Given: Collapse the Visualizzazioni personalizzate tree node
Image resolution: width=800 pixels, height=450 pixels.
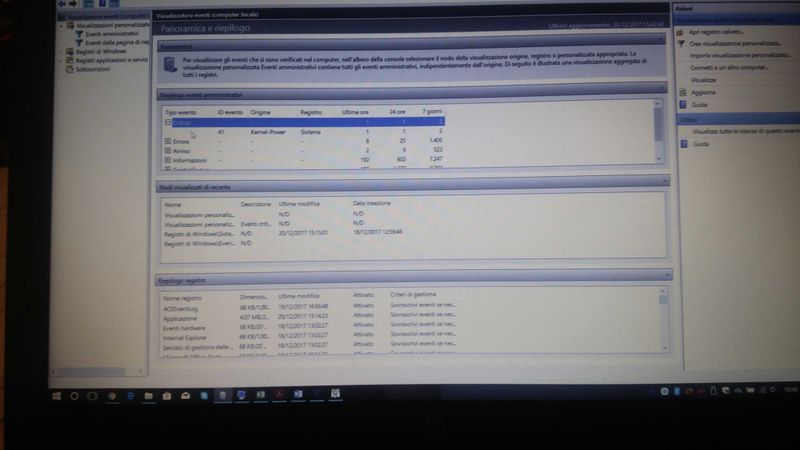Looking at the screenshot, I should [x=62, y=25].
